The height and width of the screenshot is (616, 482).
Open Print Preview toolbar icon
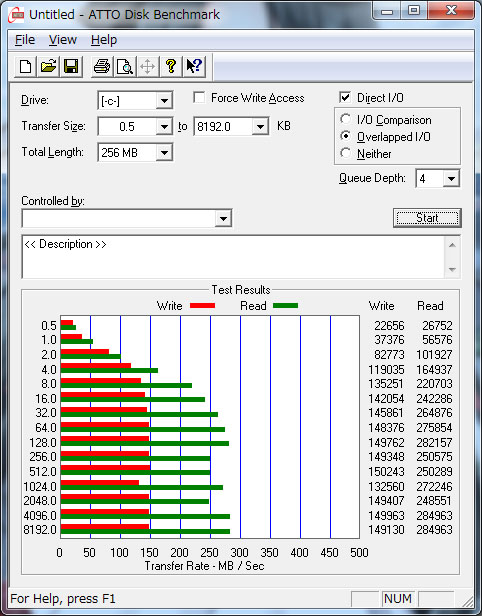(x=125, y=66)
